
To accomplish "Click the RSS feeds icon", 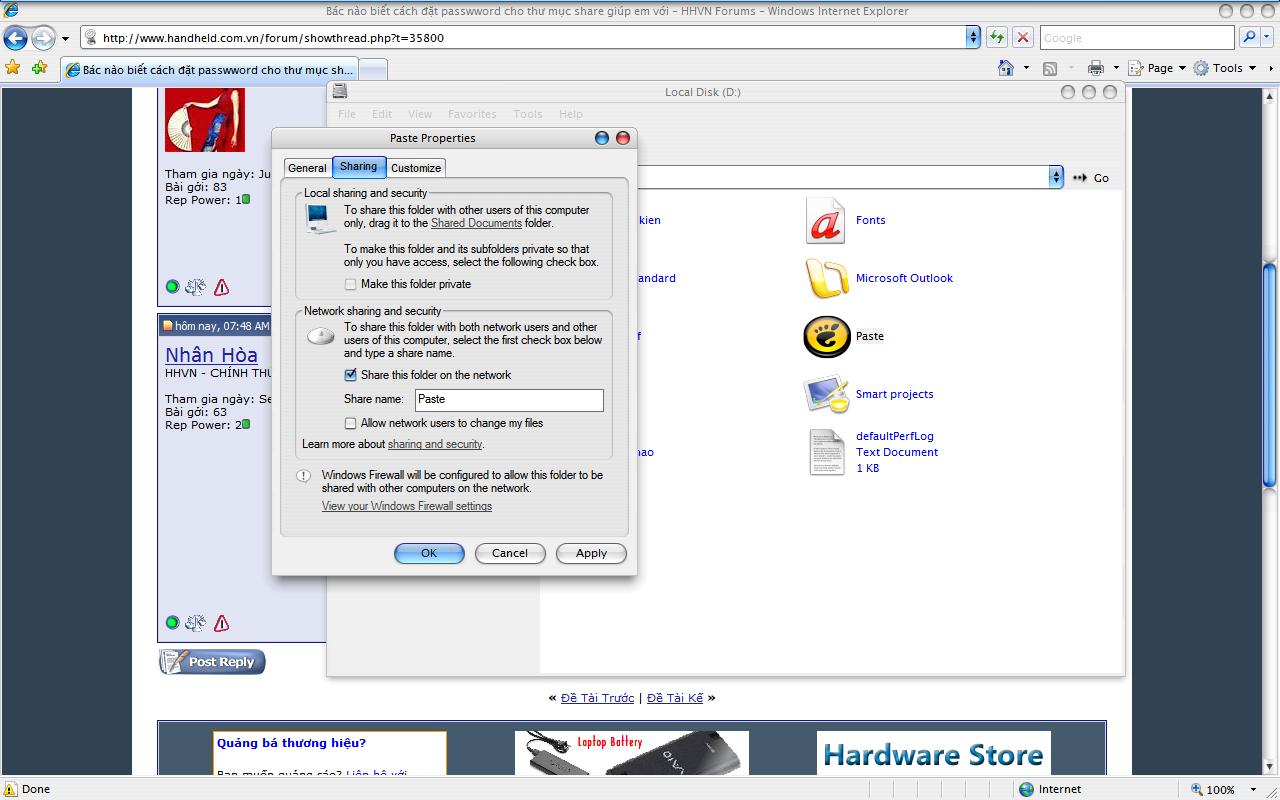I will point(1050,68).
